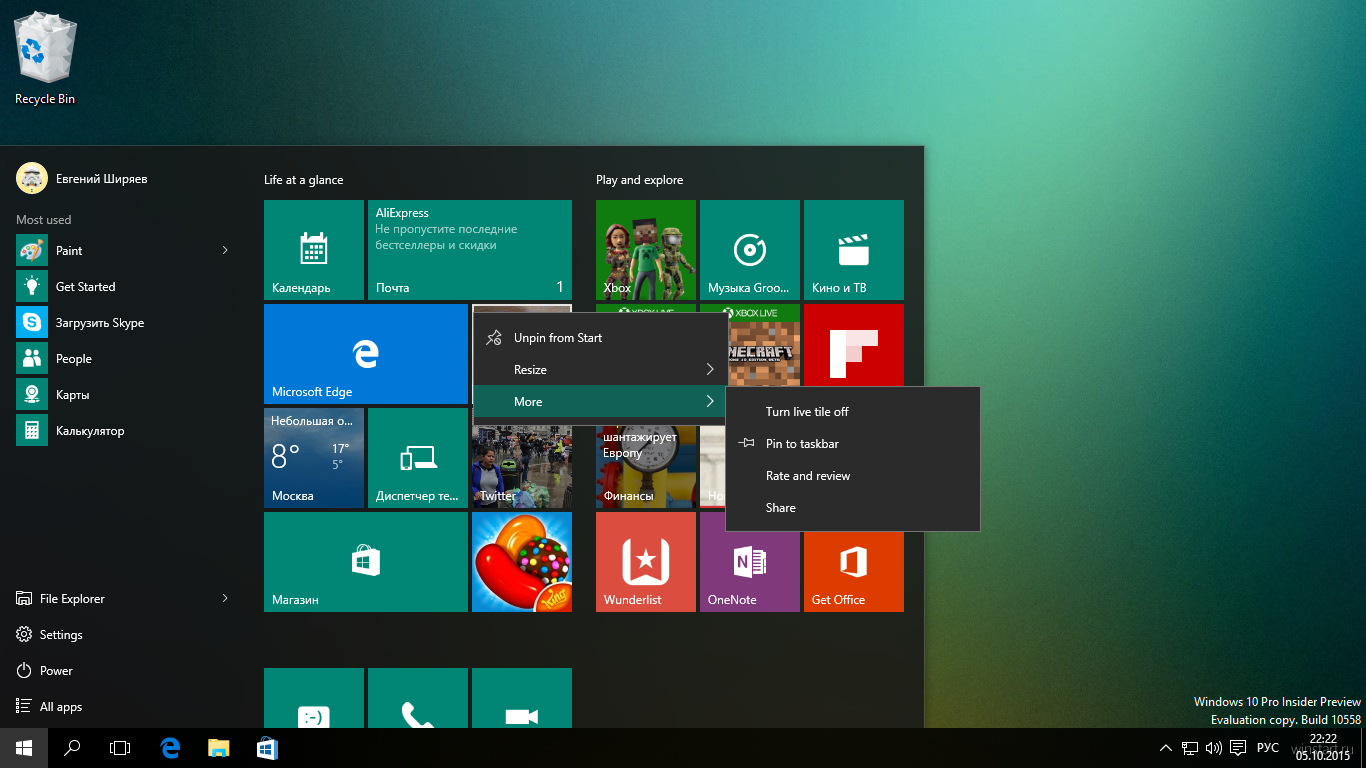Viewport: 1366px width, 768px height.
Task: Select the Recycle Bin desktop icon
Action: tap(44, 58)
